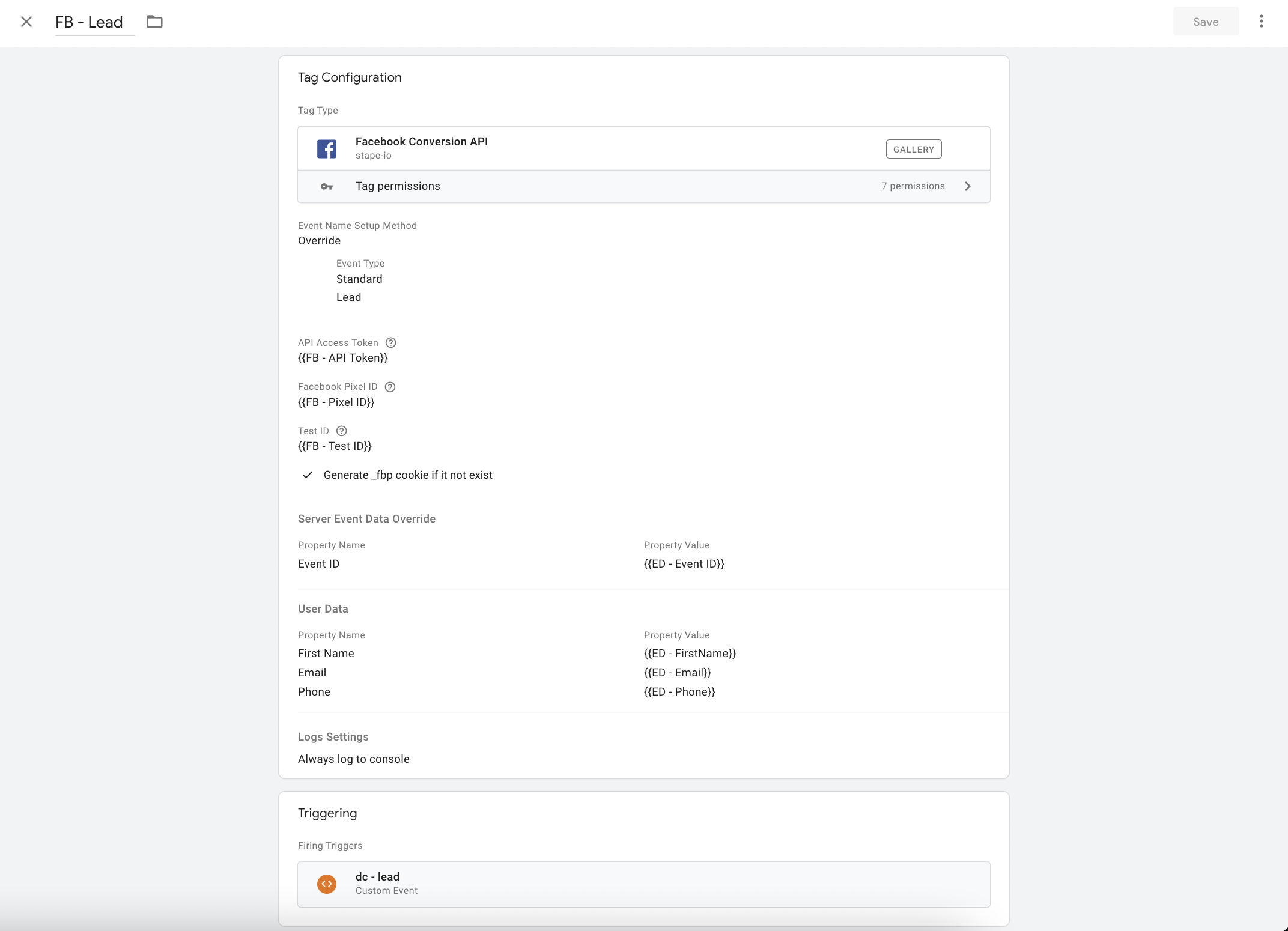Click the 7 permissions label
Viewport: 1288px width, 931px height.
tap(913, 186)
